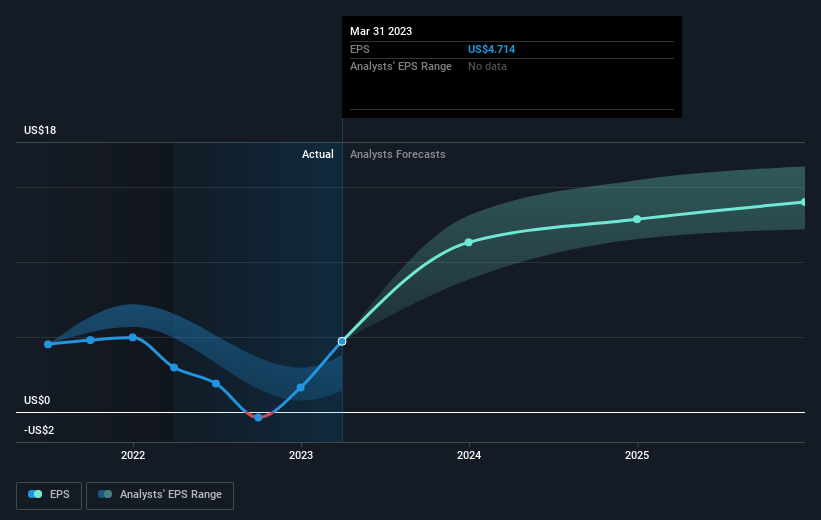The image size is (821, 520).
Task: Click the EPS data point at start of 2023
Action: (301, 388)
